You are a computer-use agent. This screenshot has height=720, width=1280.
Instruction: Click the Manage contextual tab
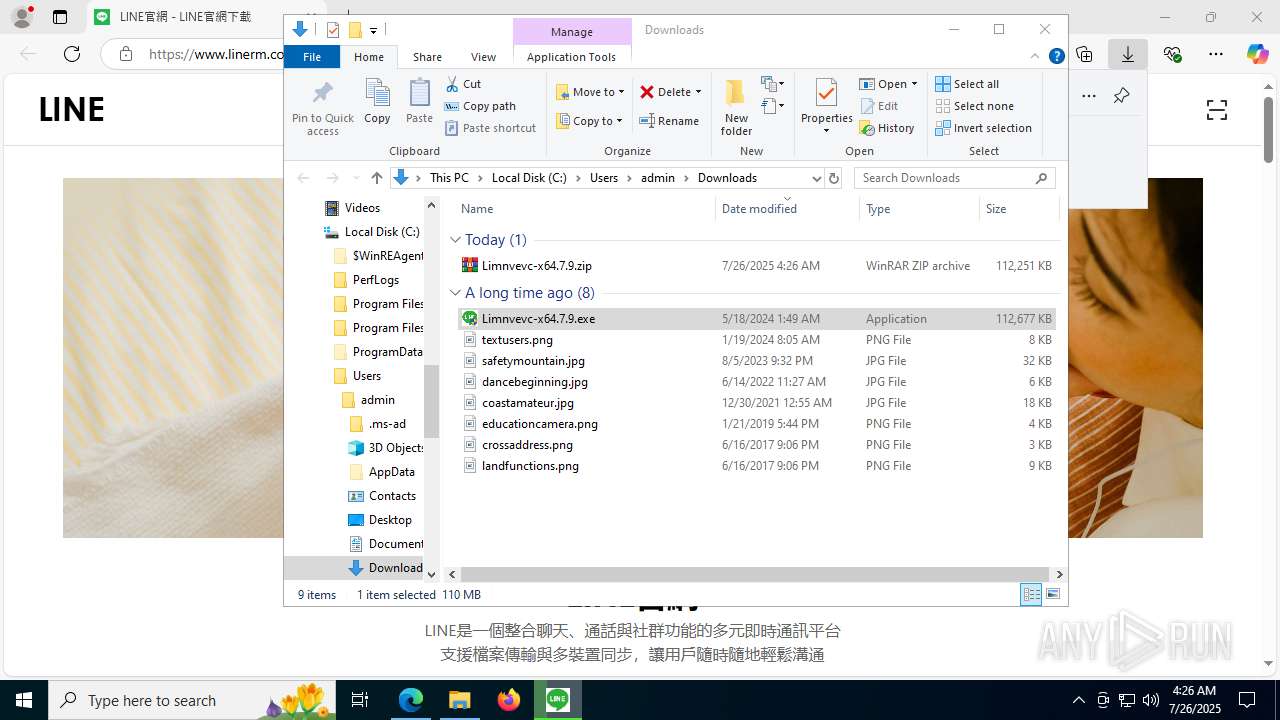[572, 31]
